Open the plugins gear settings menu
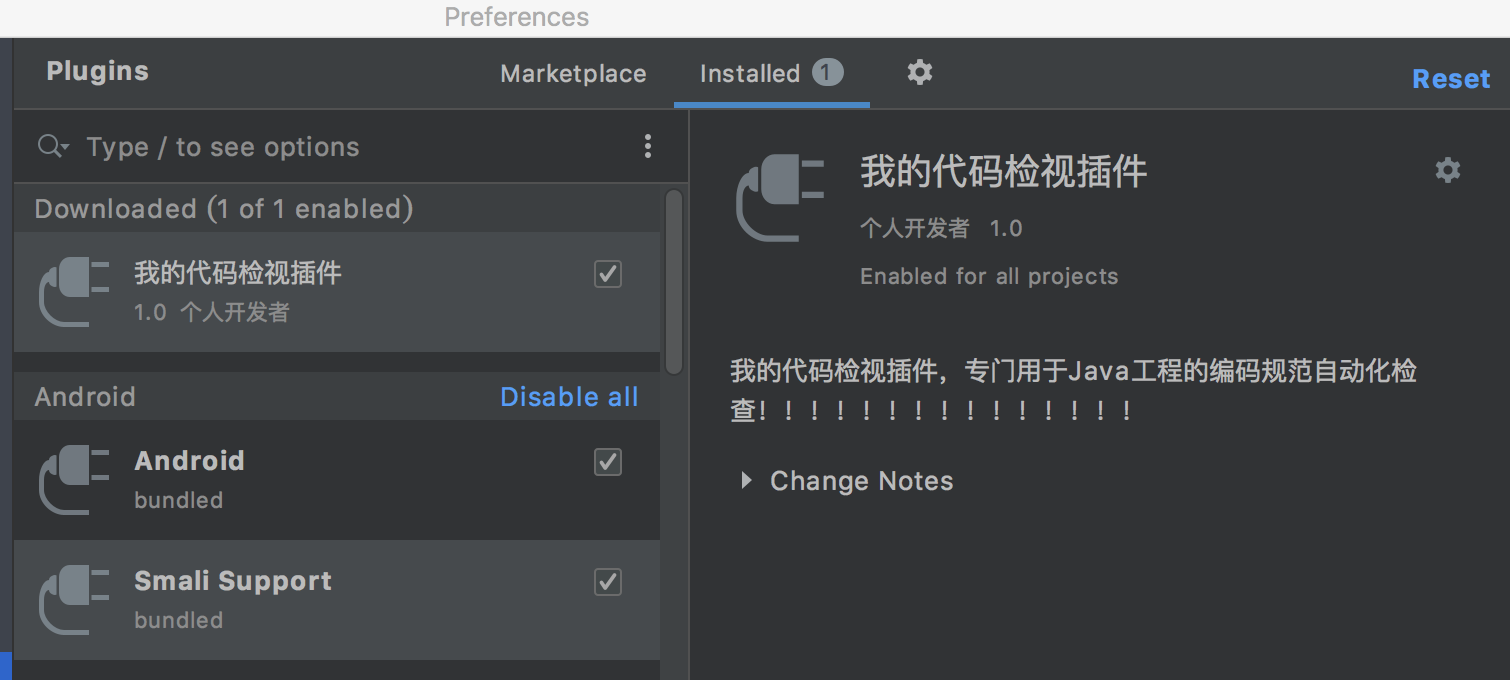 click(920, 72)
